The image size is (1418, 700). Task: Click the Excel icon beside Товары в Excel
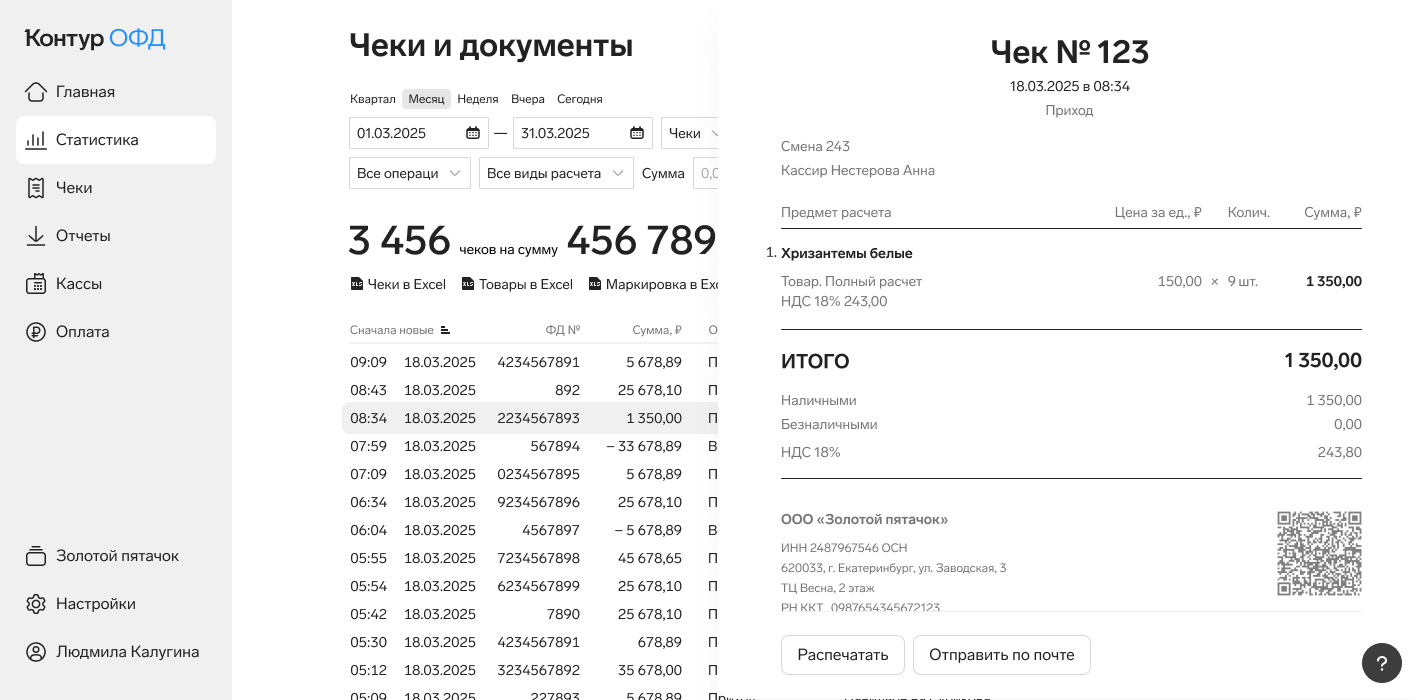click(x=468, y=284)
